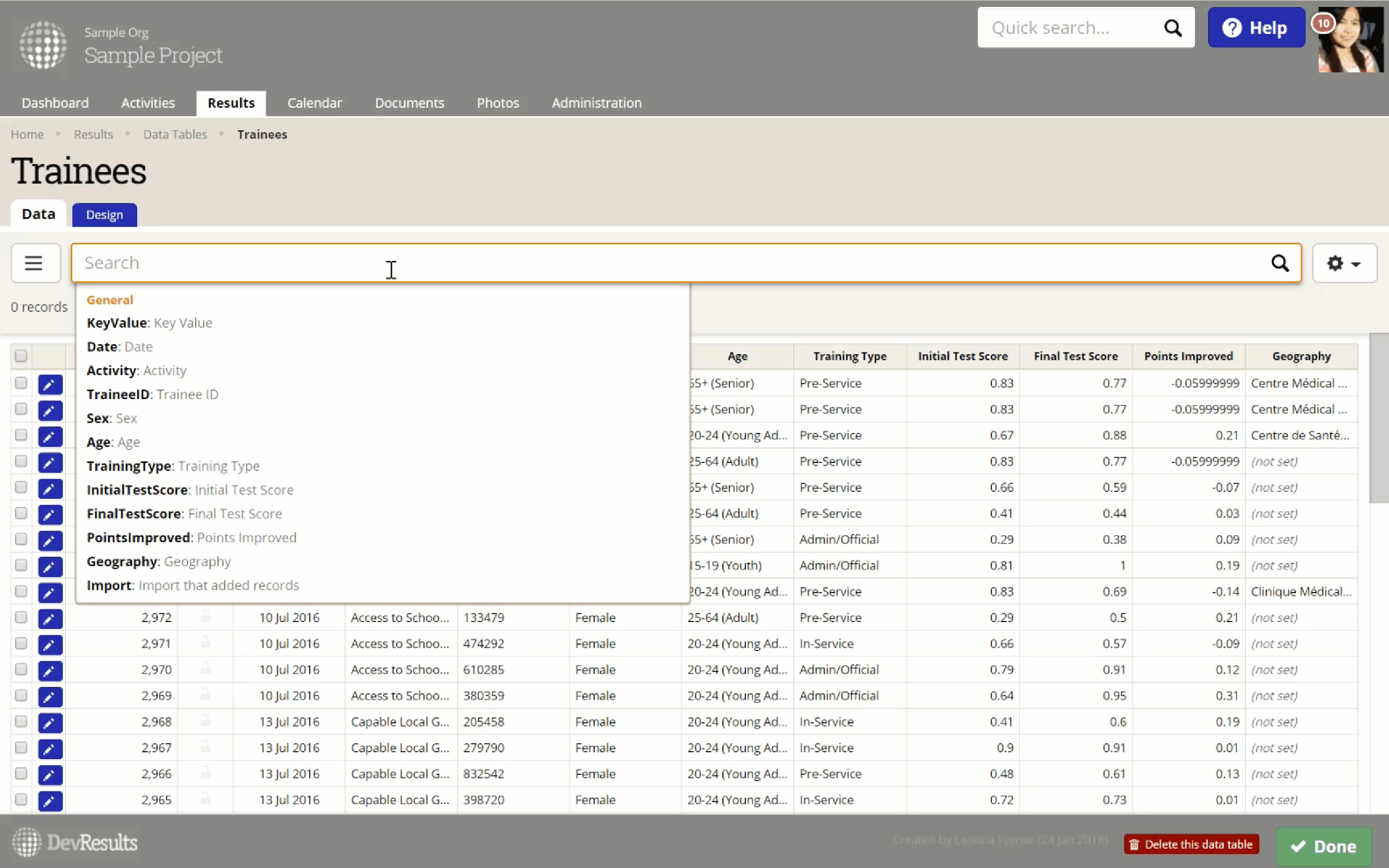This screenshot has height=868, width=1389.
Task: Click the edit pencil for record 2,972
Action: pos(50,618)
